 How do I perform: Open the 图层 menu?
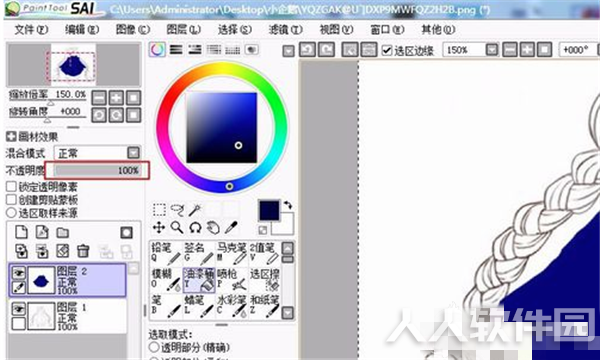tap(183, 29)
